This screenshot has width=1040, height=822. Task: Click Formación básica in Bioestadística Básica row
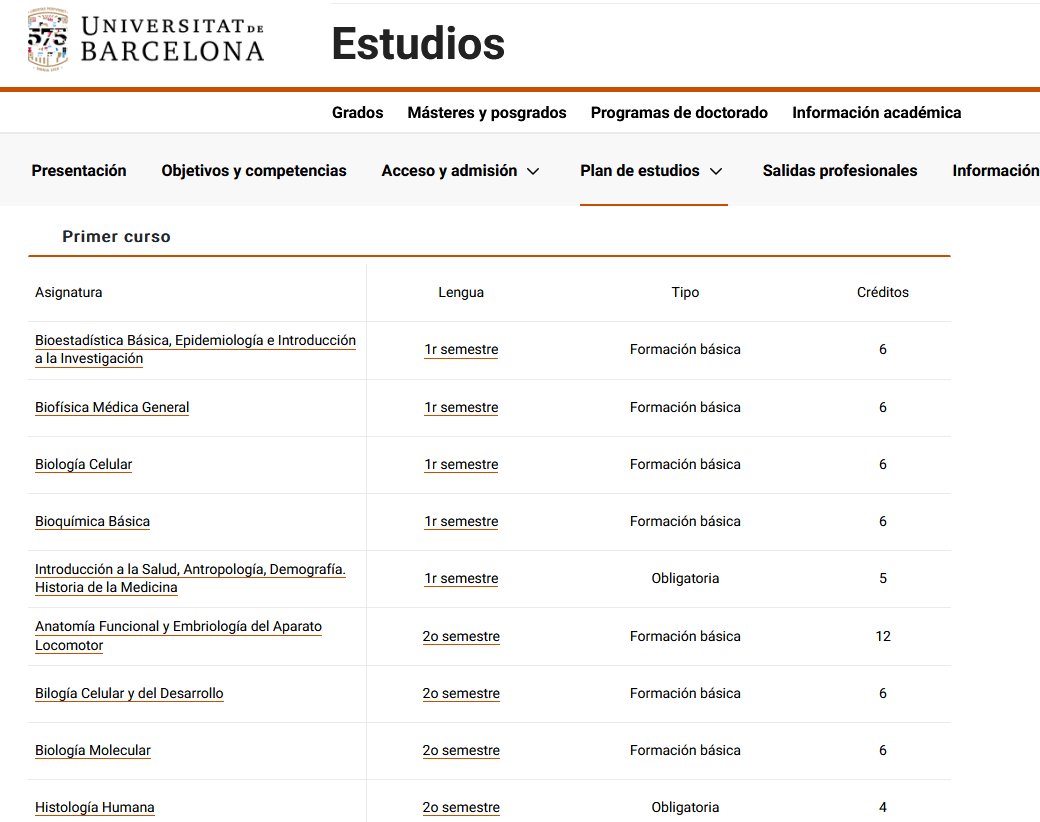click(x=685, y=350)
